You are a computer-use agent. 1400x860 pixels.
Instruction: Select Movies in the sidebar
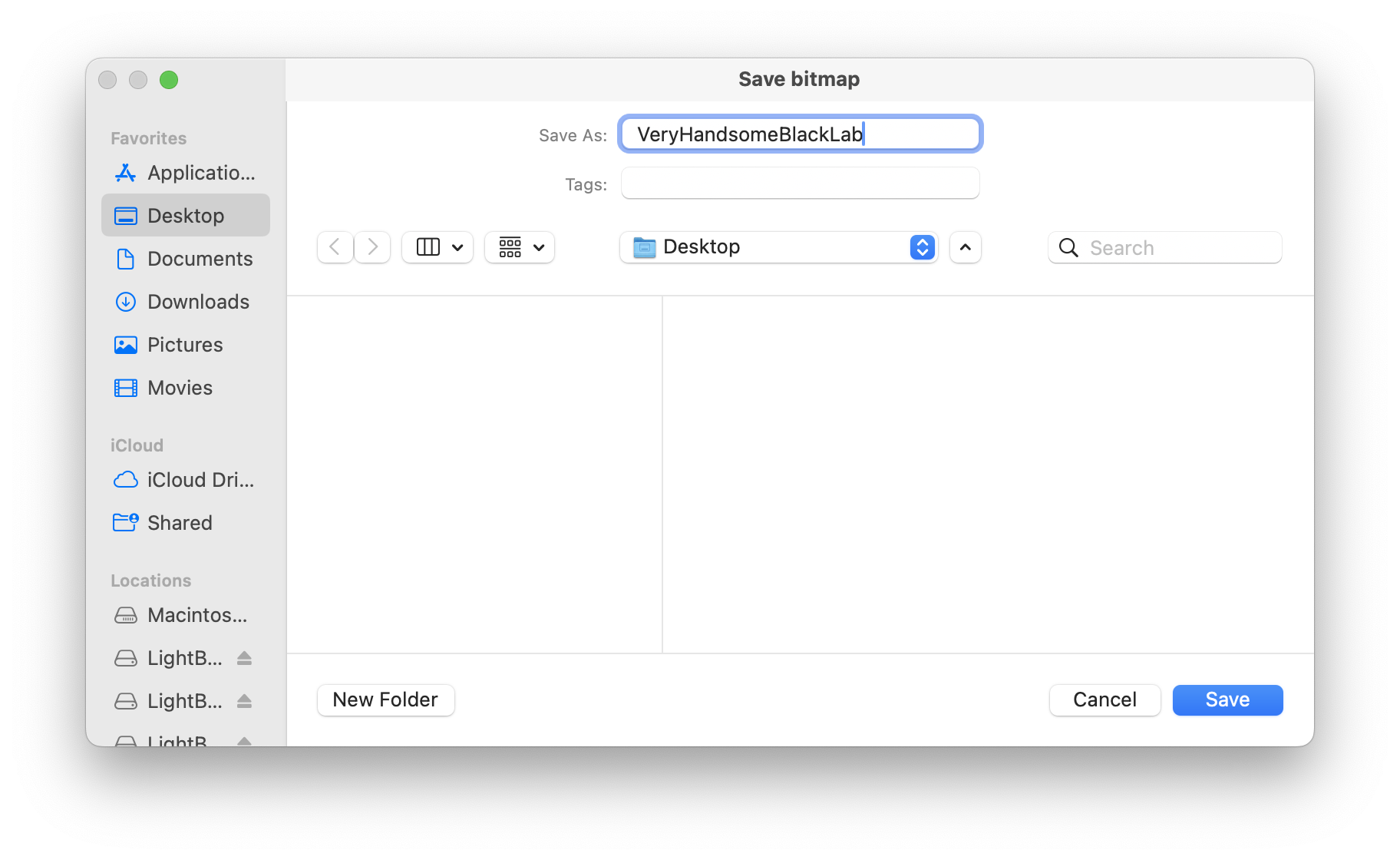tap(185, 388)
